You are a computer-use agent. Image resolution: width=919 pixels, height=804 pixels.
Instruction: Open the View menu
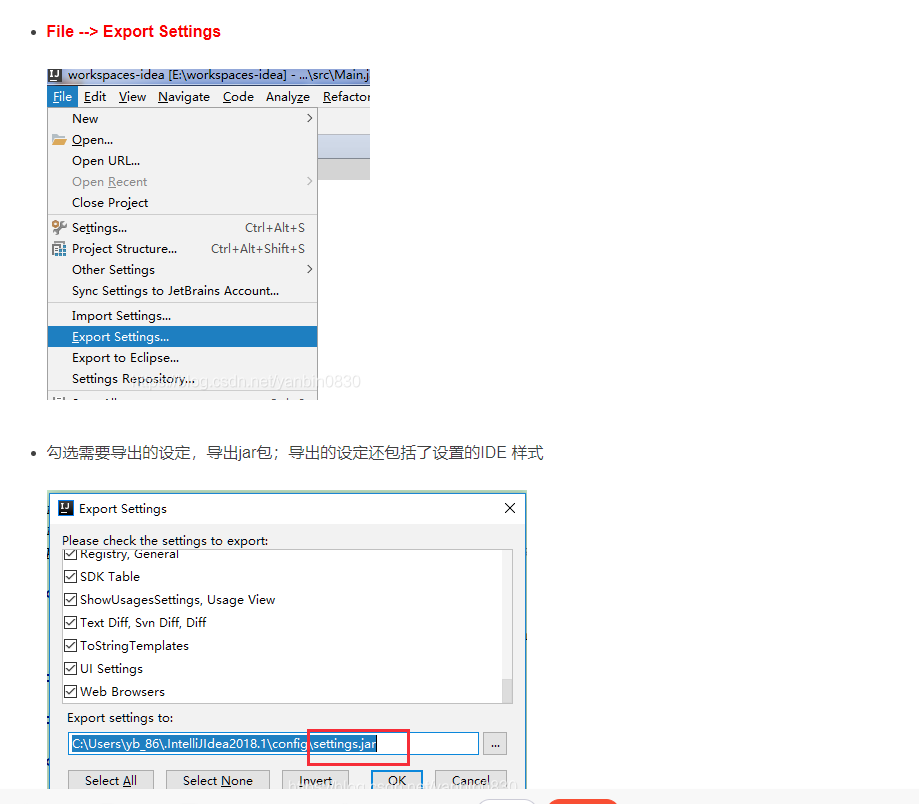(132, 97)
